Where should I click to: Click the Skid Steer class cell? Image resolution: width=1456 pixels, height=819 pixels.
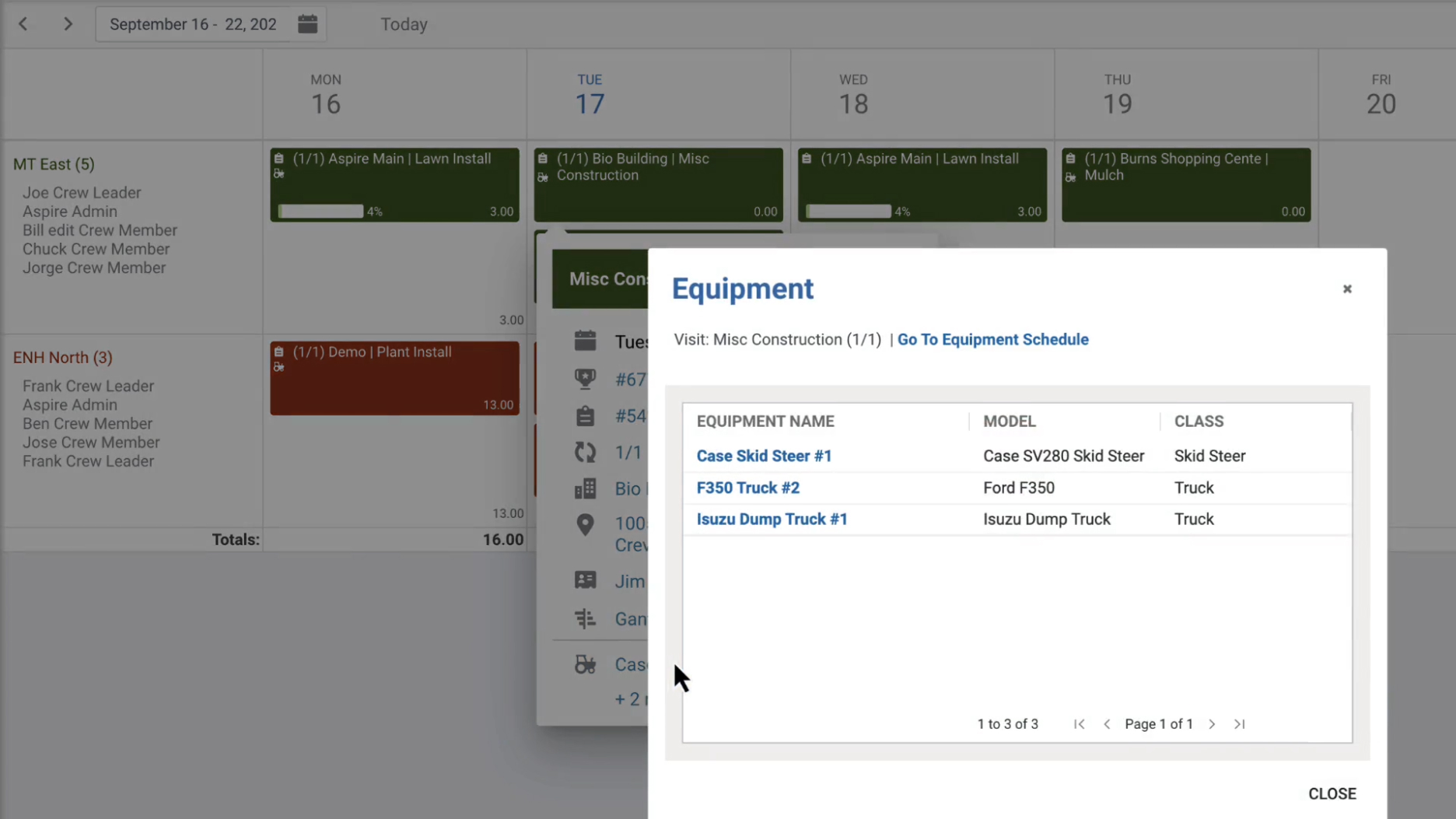pos(1209,456)
